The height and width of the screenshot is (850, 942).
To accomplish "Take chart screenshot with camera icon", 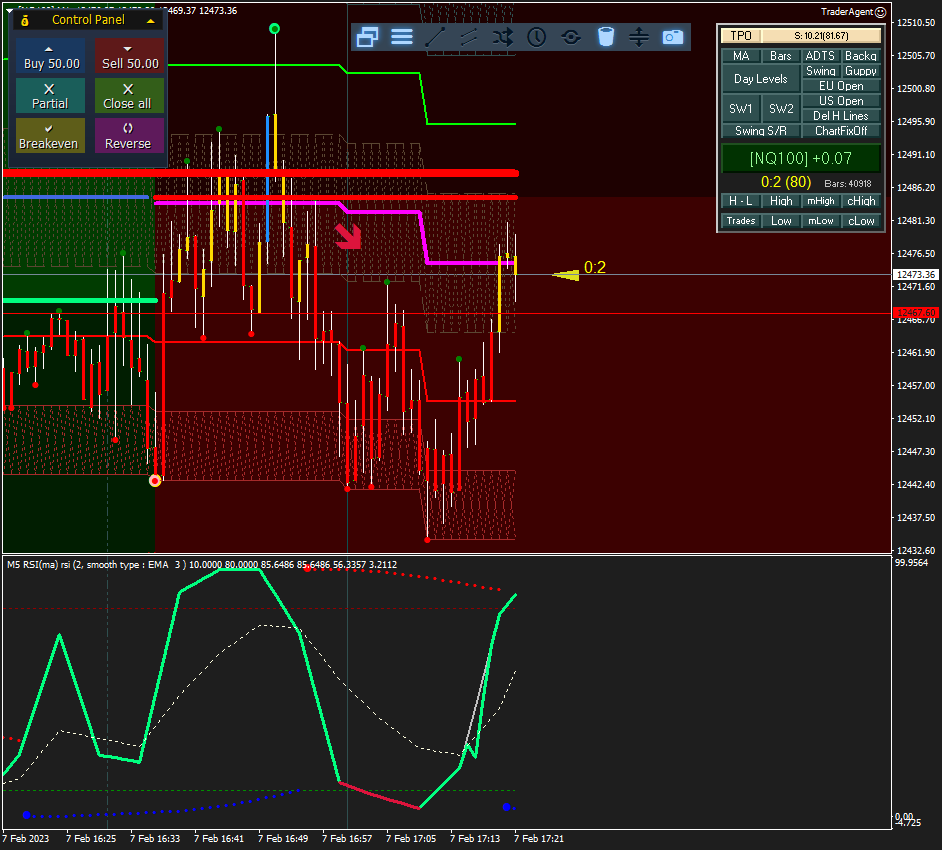I will 673,37.
